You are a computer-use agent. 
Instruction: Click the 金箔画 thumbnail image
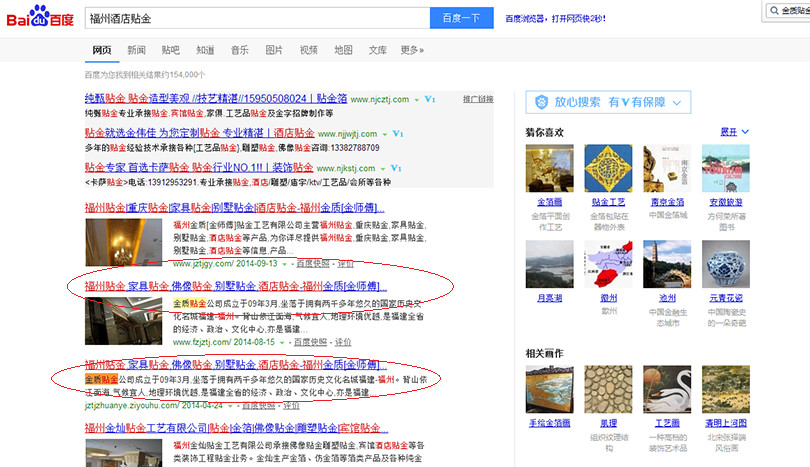click(x=550, y=168)
